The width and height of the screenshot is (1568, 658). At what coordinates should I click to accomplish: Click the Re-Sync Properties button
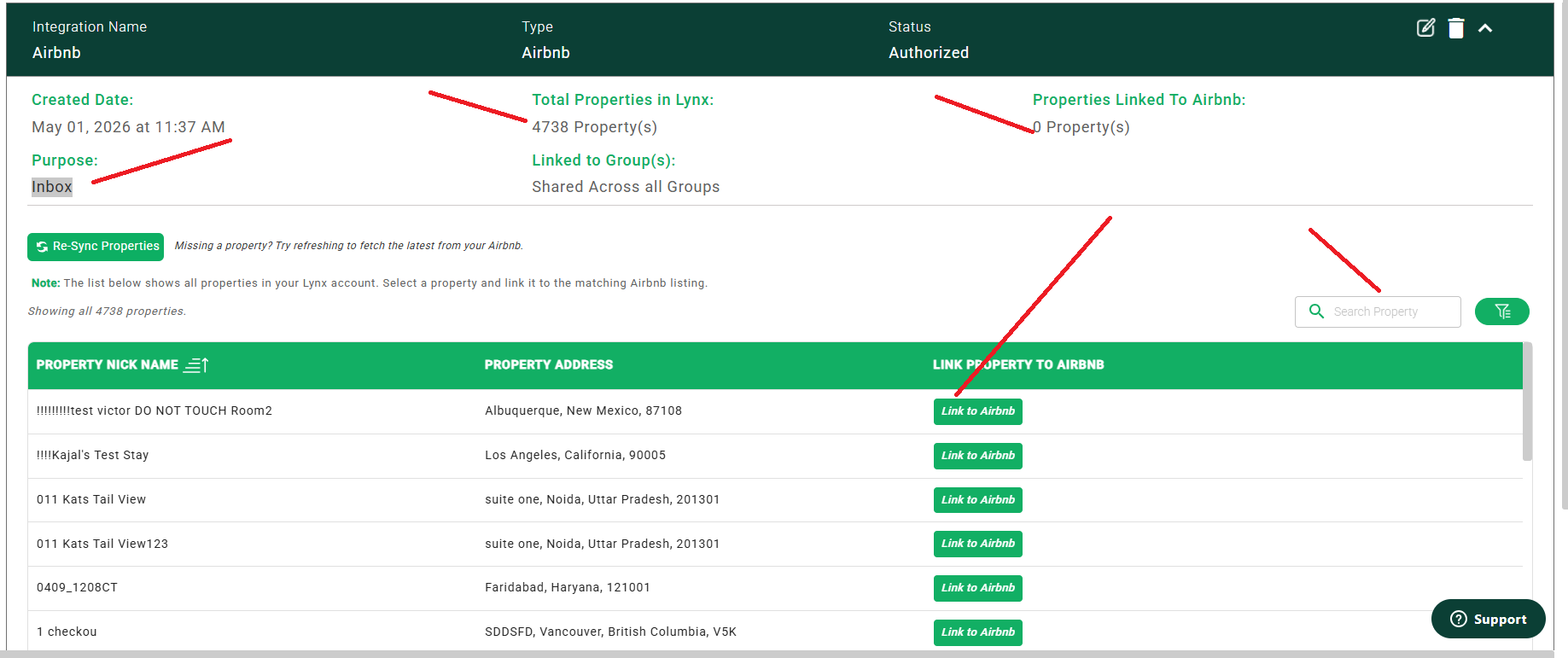(96, 247)
